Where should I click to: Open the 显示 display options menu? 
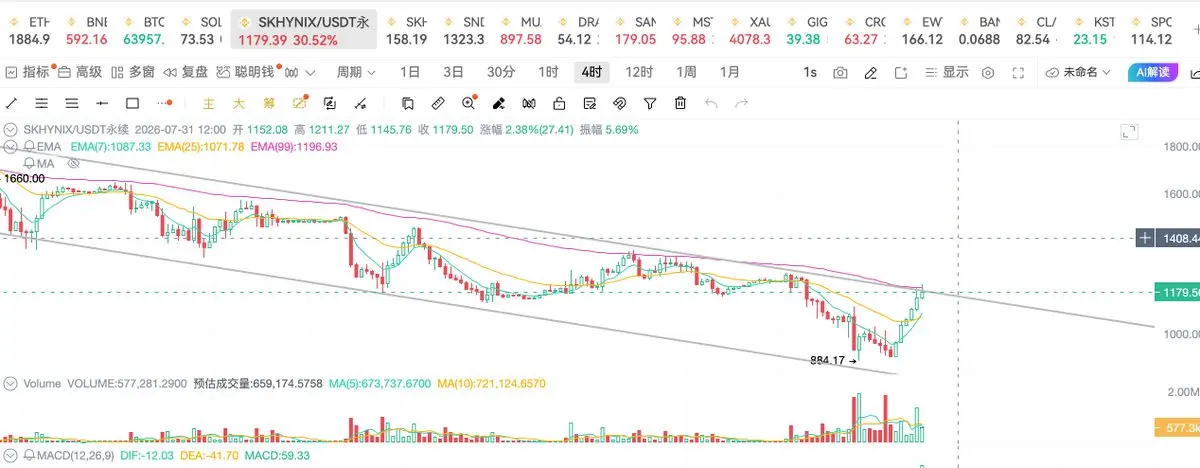point(946,72)
